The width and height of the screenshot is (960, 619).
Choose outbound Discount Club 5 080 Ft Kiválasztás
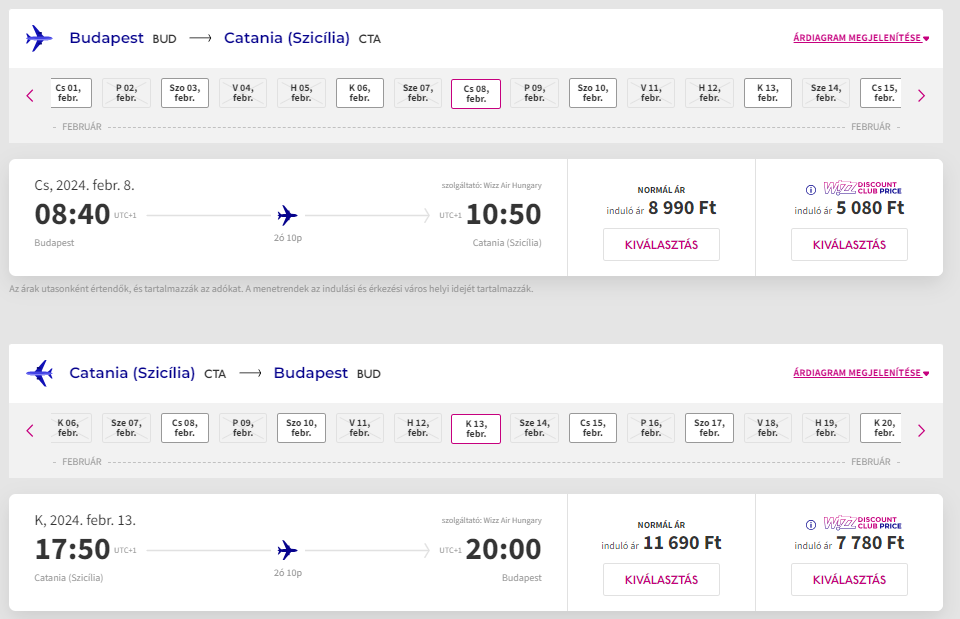849,244
